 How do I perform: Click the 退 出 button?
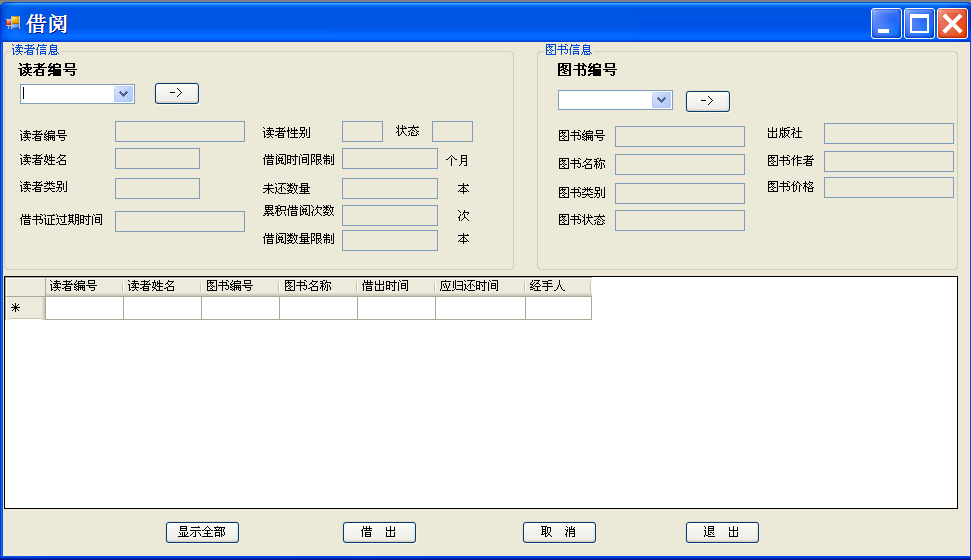pos(722,532)
